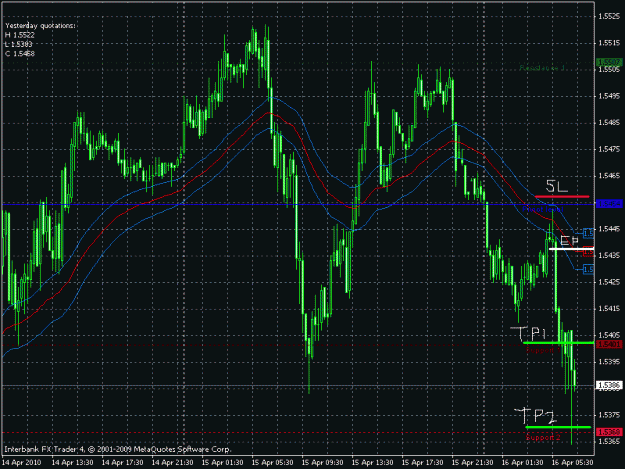The width and height of the screenshot is (625, 469).
Task: Click the MetaQuotes Software Corp. copyright text
Action: [x=118, y=449]
